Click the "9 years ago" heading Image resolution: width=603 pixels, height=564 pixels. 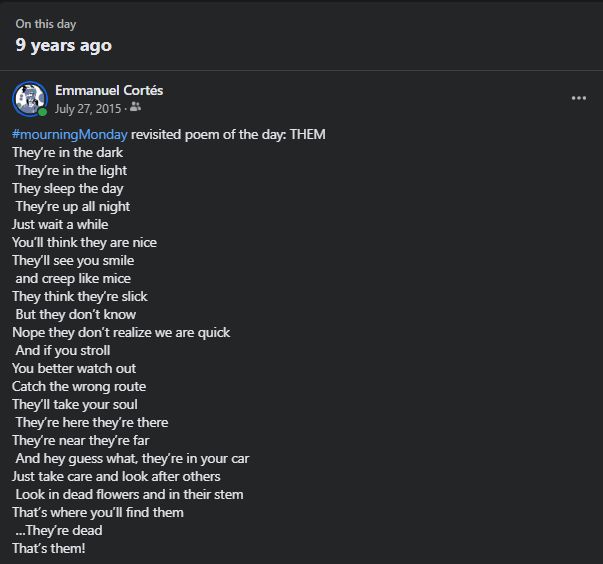63,45
